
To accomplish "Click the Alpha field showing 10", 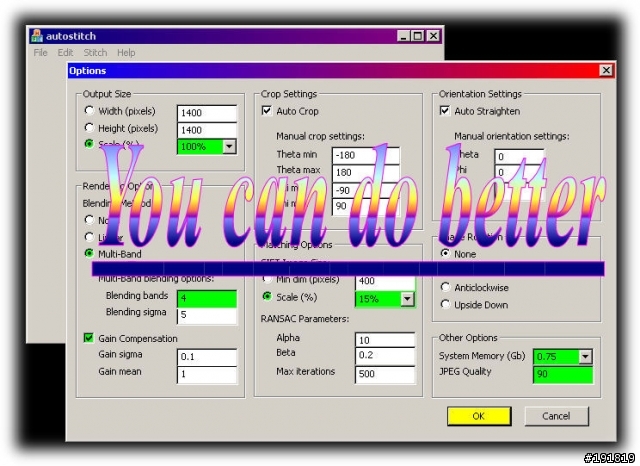I will (385, 340).
